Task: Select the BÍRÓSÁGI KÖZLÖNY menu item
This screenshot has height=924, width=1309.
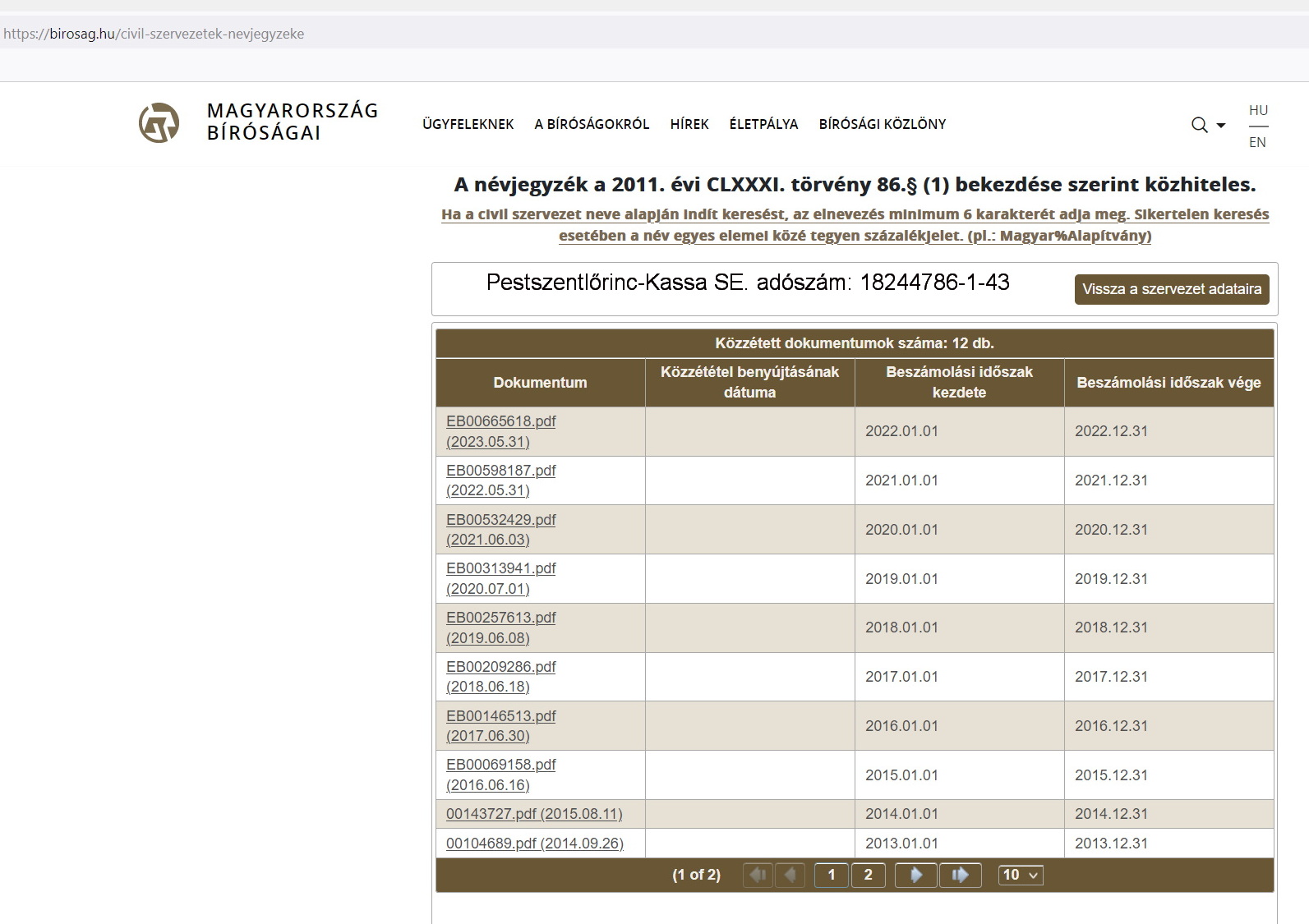Action: [882, 124]
